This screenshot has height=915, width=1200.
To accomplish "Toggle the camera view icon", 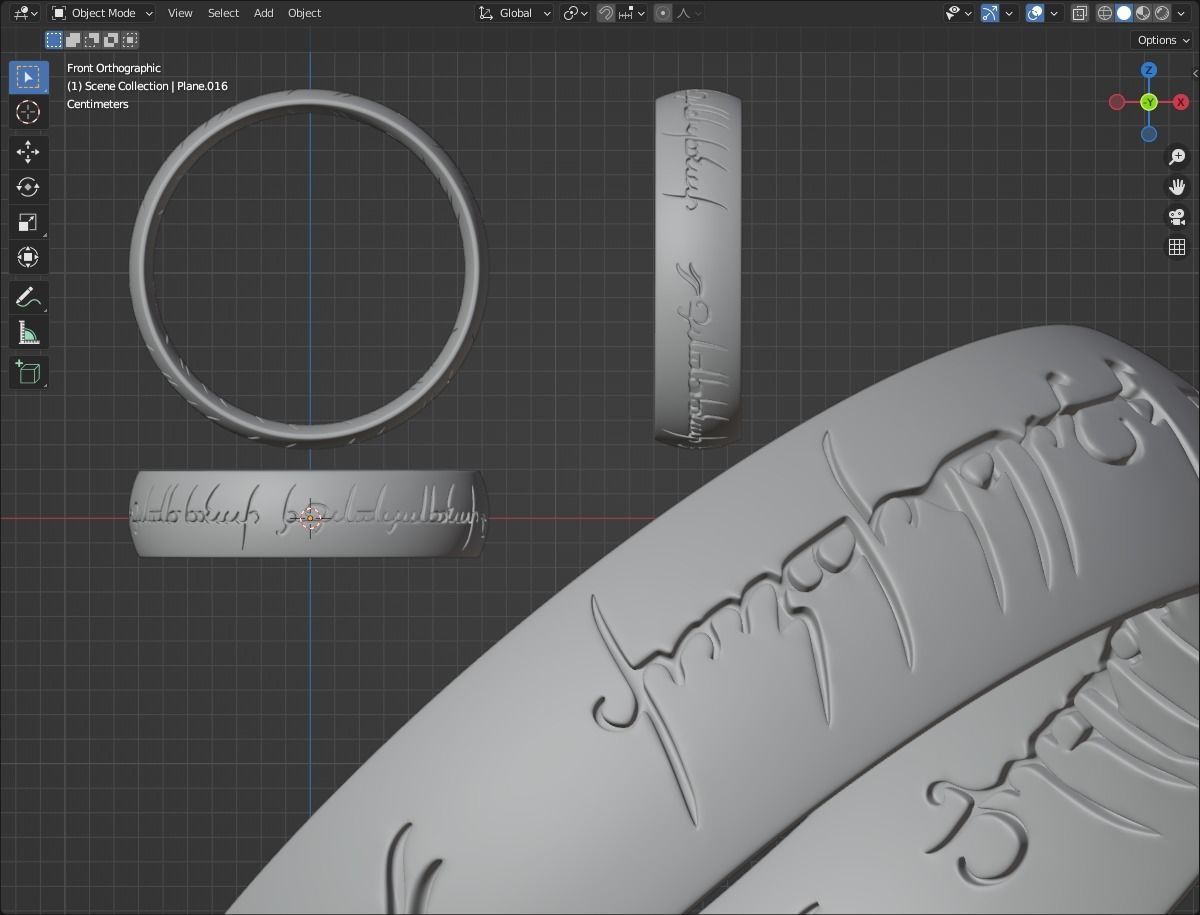I will pos(1177,217).
